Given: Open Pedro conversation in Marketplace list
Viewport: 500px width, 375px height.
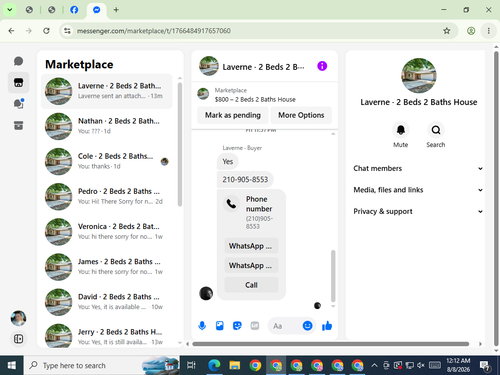Looking at the screenshot, I should [x=107, y=196].
